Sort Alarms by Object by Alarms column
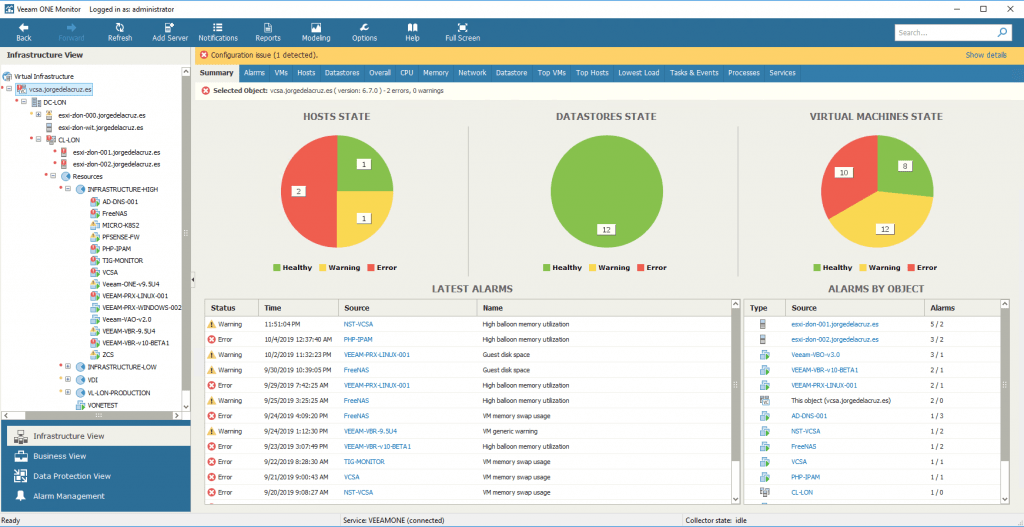 [x=961, y=308]
